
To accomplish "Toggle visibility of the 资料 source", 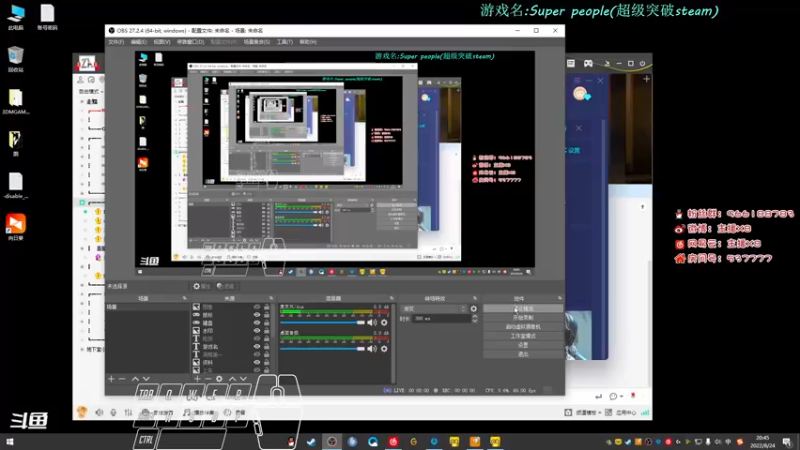I will coord(257,362).
